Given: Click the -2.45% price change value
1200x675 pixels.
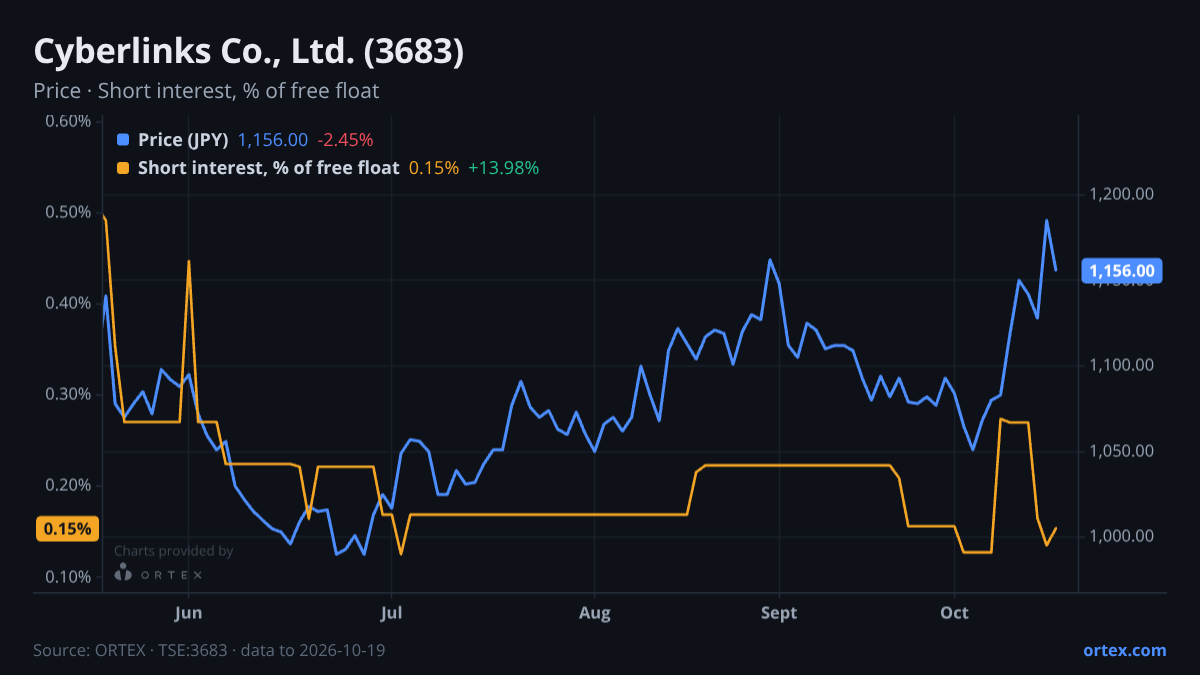Looking at the screenshot, I should coord(345,140).
